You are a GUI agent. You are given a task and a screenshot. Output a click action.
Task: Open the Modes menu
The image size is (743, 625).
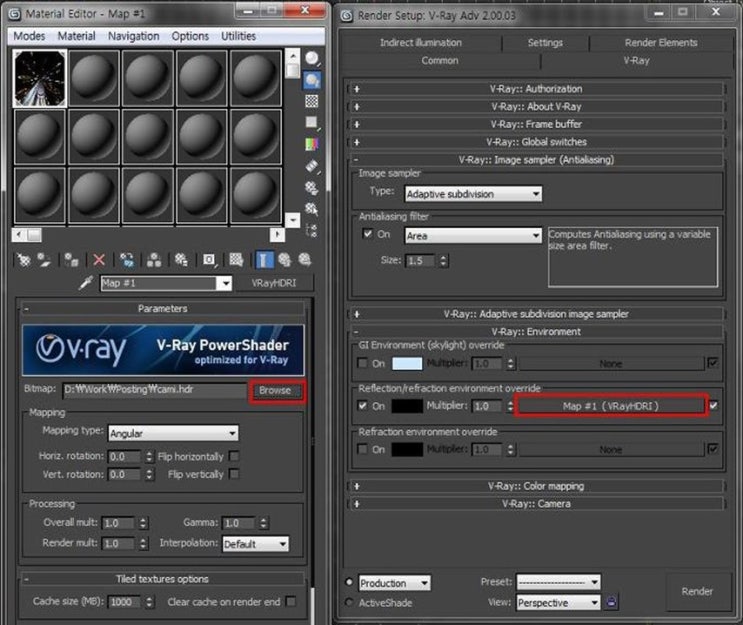[x=29, y=36]
